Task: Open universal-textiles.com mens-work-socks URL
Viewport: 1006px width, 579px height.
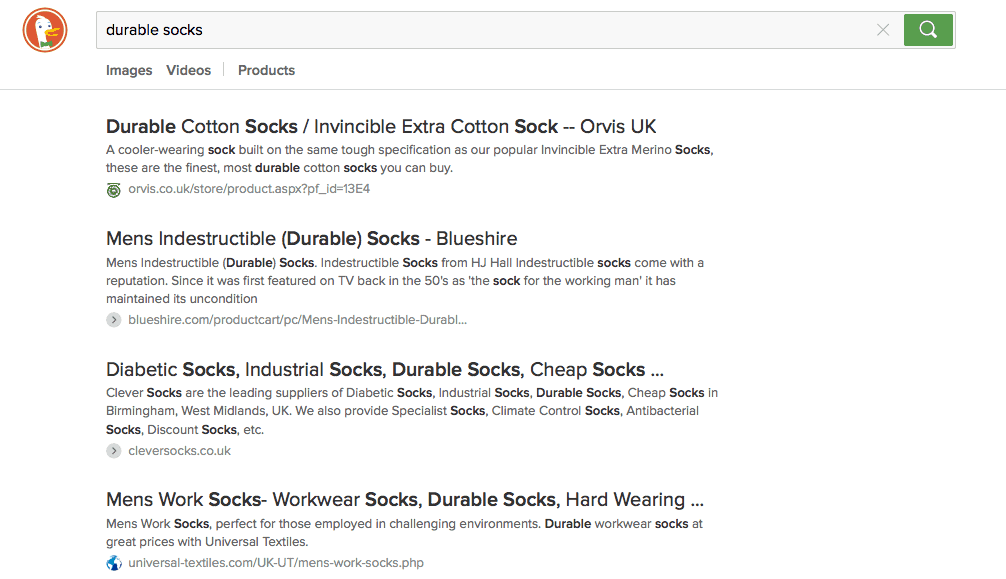Action: [276, 563]
